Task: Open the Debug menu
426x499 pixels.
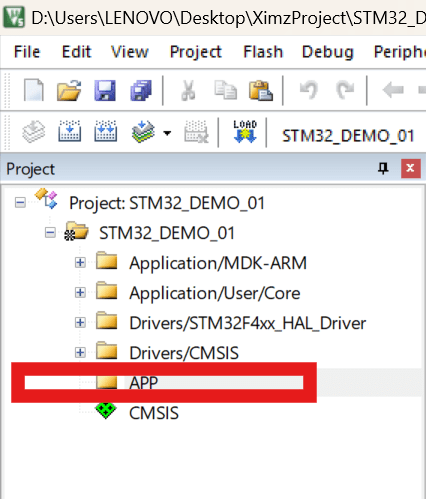Action: pyautogui.click(x=328, y=52)
